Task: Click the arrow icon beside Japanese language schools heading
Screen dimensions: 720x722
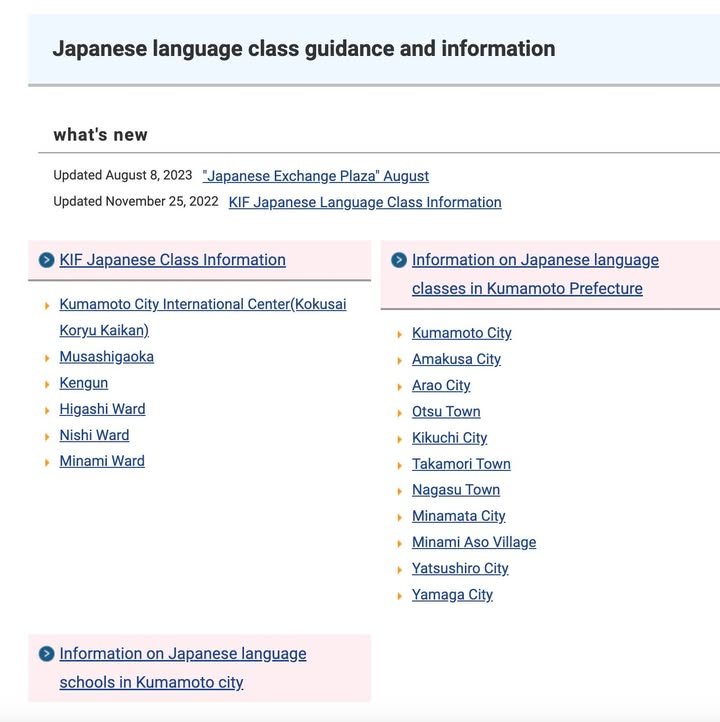Action: tap(46, 654)
